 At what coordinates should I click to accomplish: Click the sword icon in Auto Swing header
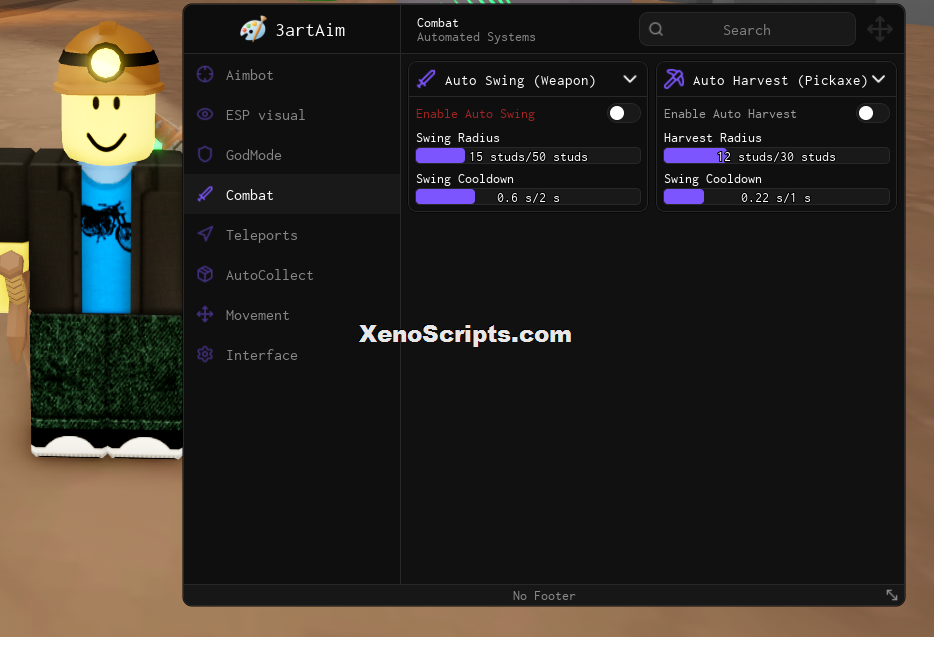tap(426, 79)
